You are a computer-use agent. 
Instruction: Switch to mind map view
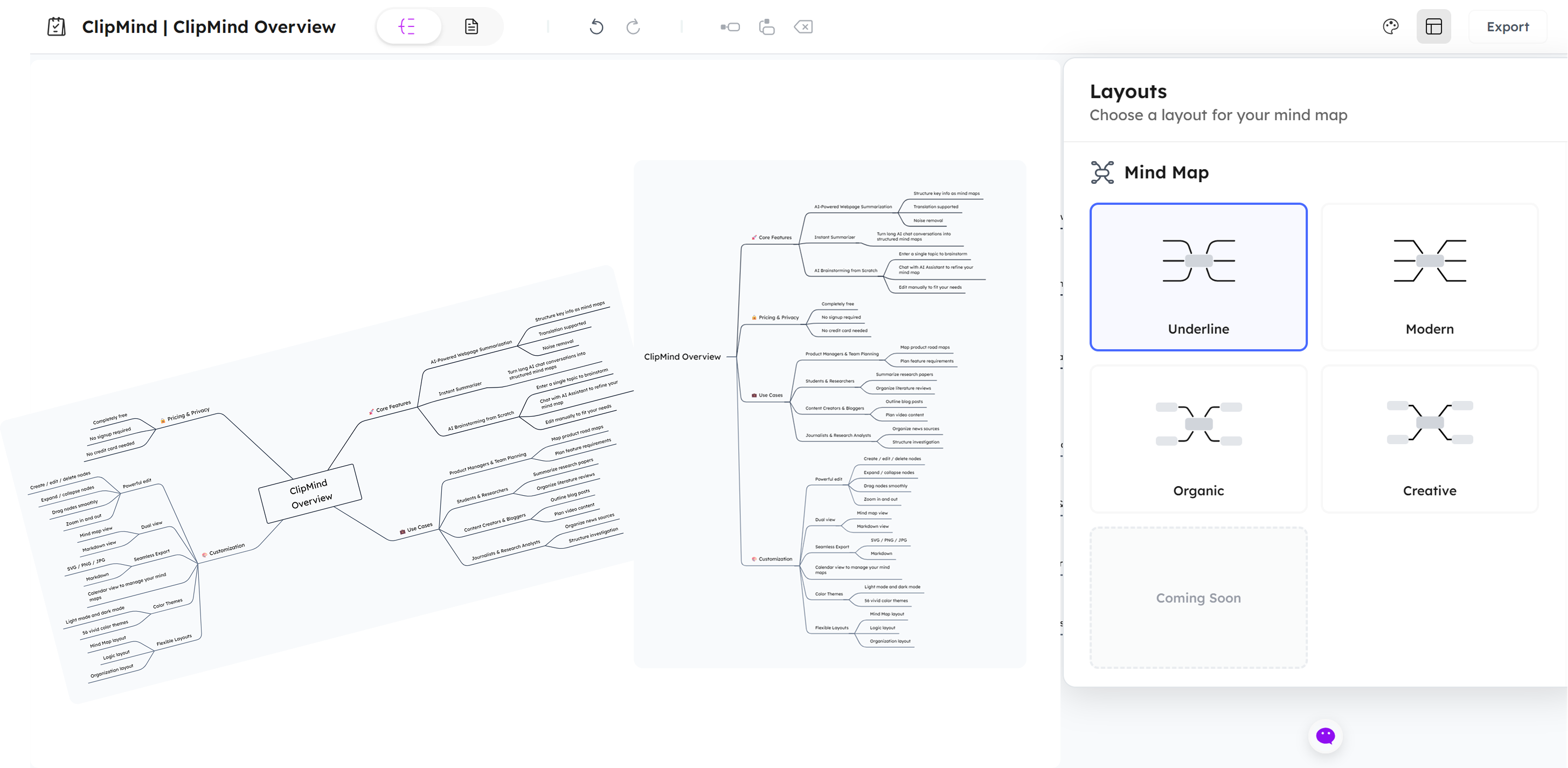point(409,26)
